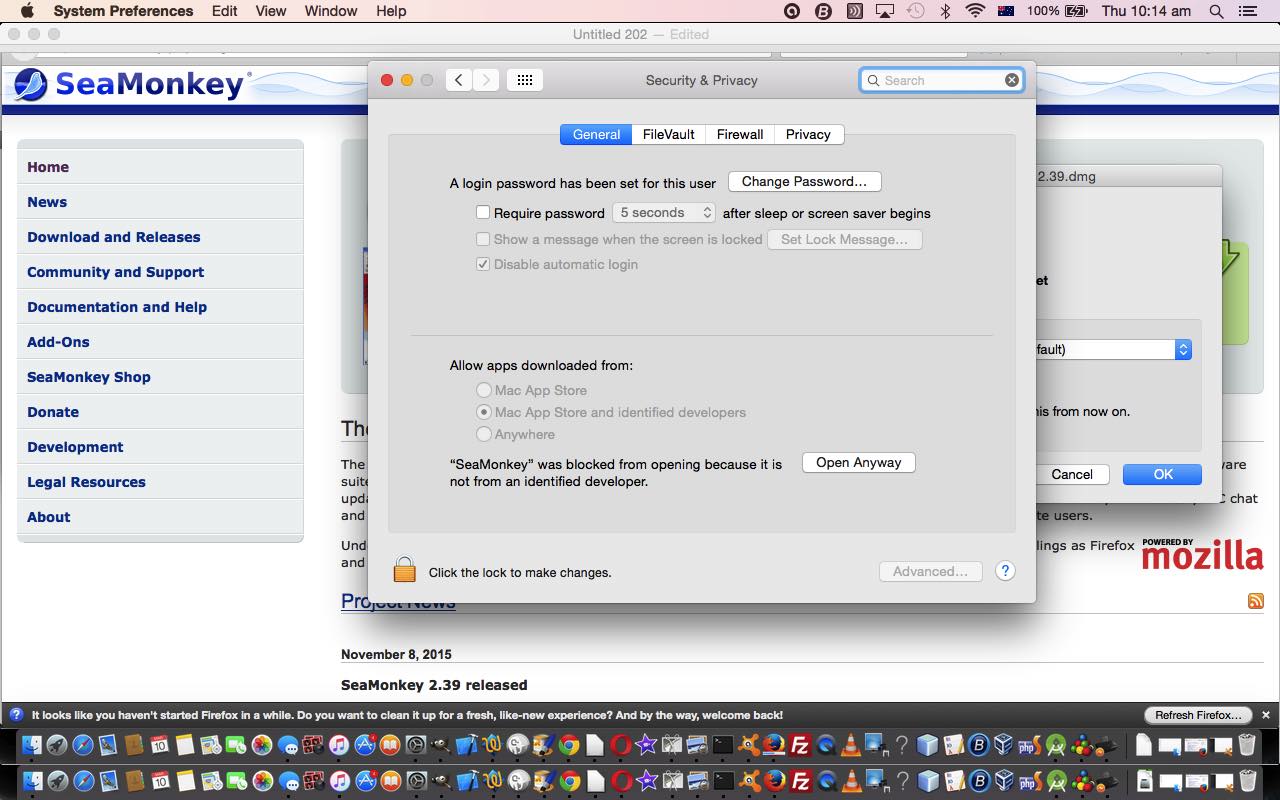This screenshot has width=1280, height=800.
Task: Switch to the Privacy tab
Action: tap(808, 134)
